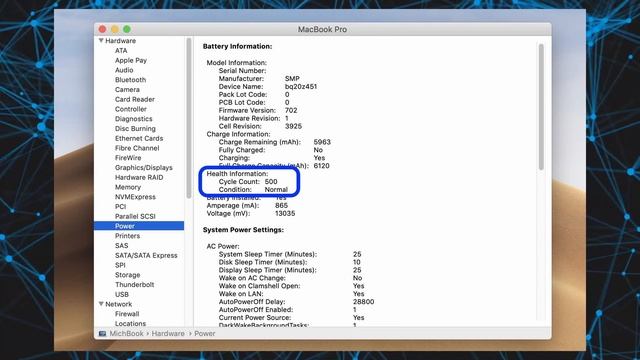Select SATA/SATA Express in the sidebar
The height and width of the screenshot is (360, 640).
coord(146,256)
